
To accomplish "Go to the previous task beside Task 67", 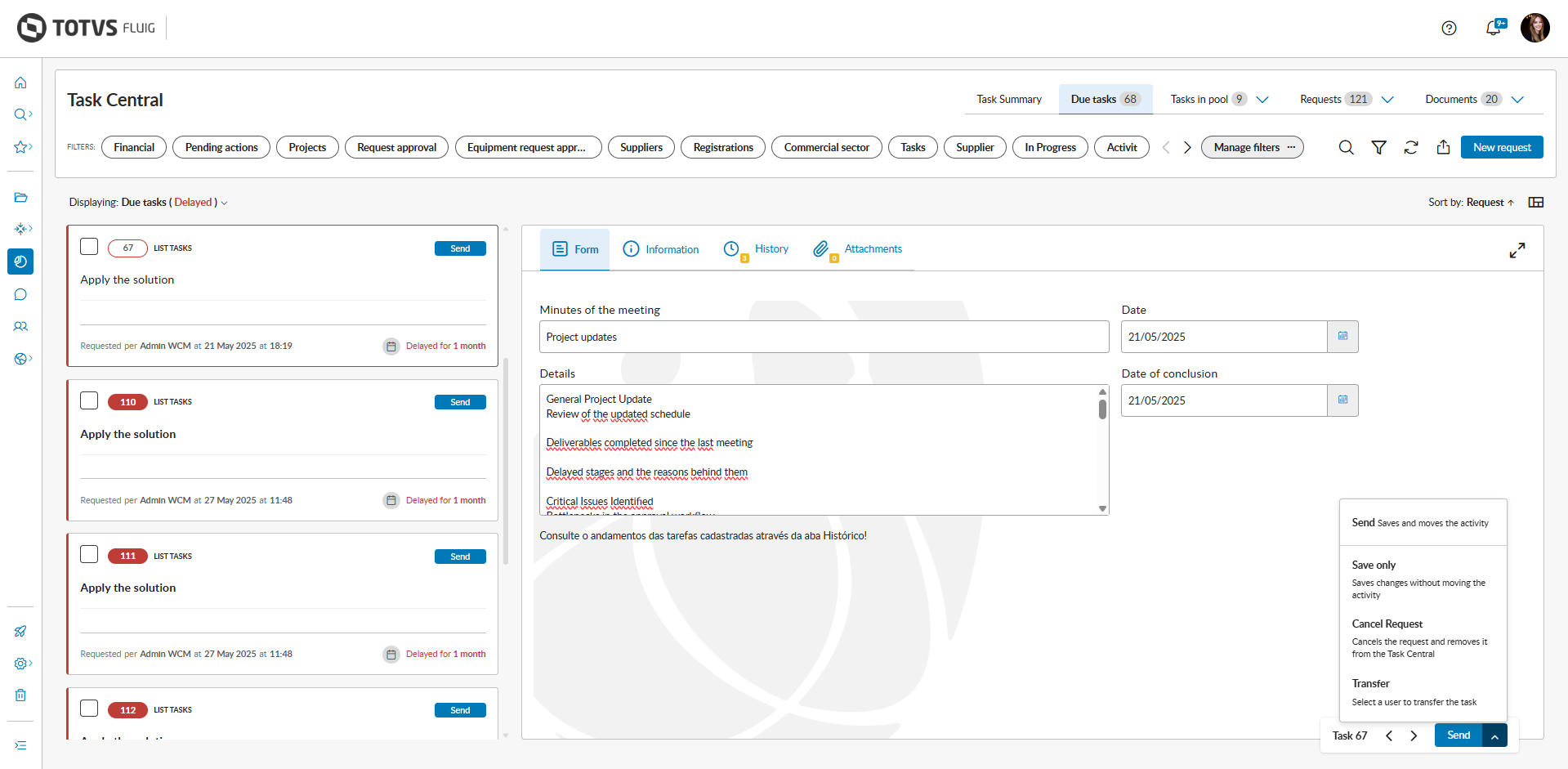I will pyautogui.click(x=1389, y=735).
